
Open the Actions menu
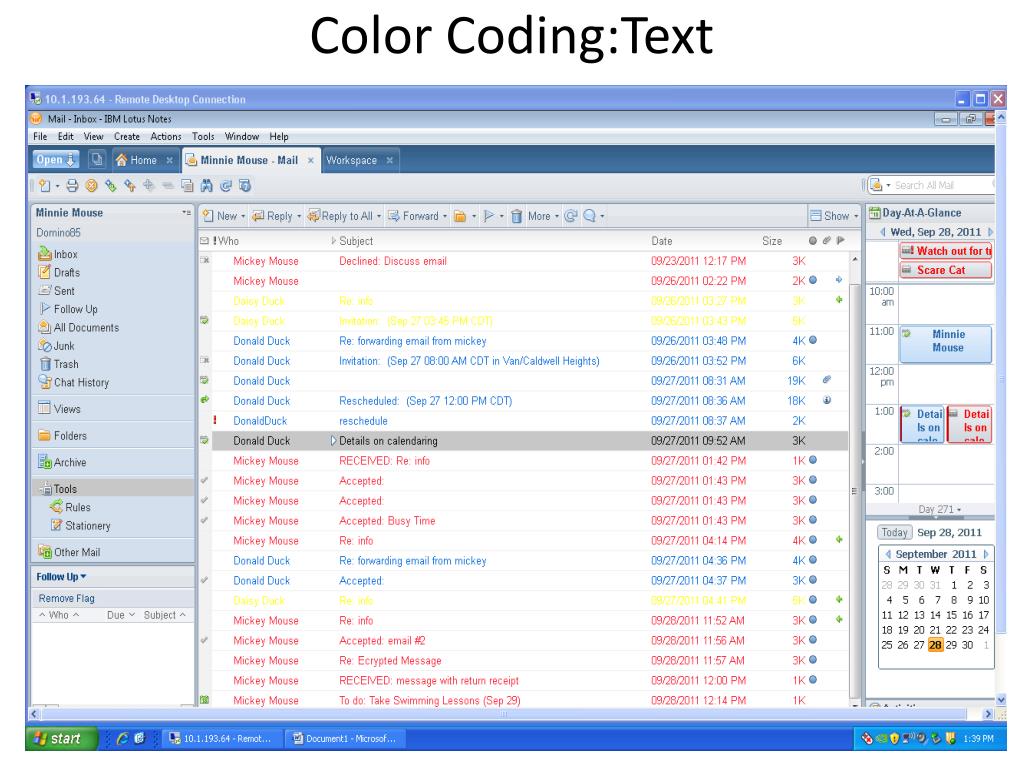(166, 136)
